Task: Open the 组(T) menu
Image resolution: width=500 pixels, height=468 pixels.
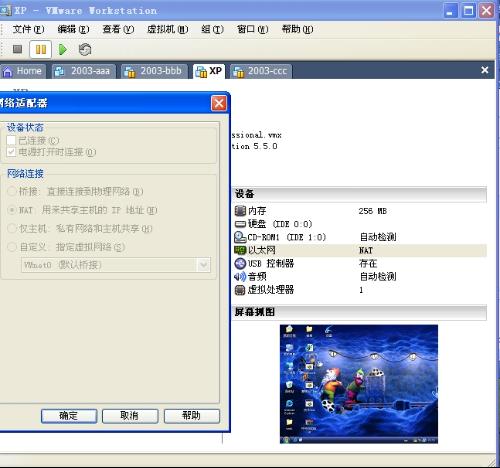Action: point(212,29)
